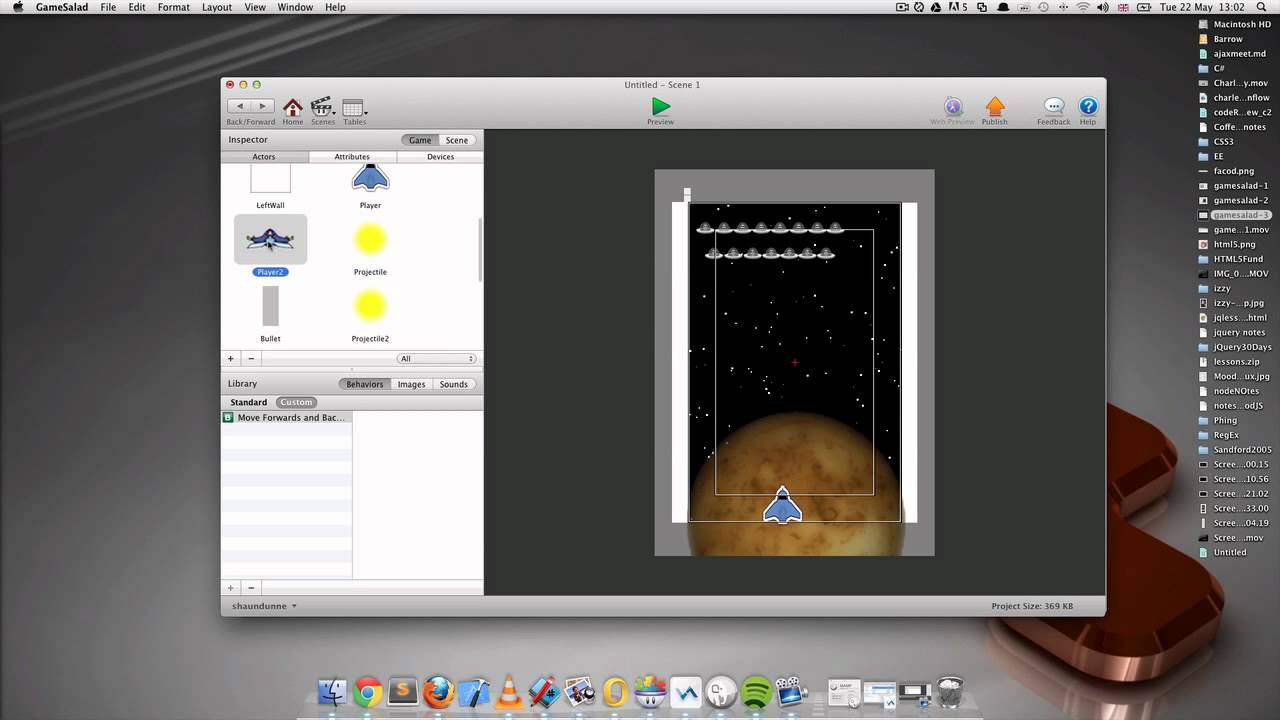Click the Publish arrow icon
This screenshot has width=1280, height=720.
[994, 106]
